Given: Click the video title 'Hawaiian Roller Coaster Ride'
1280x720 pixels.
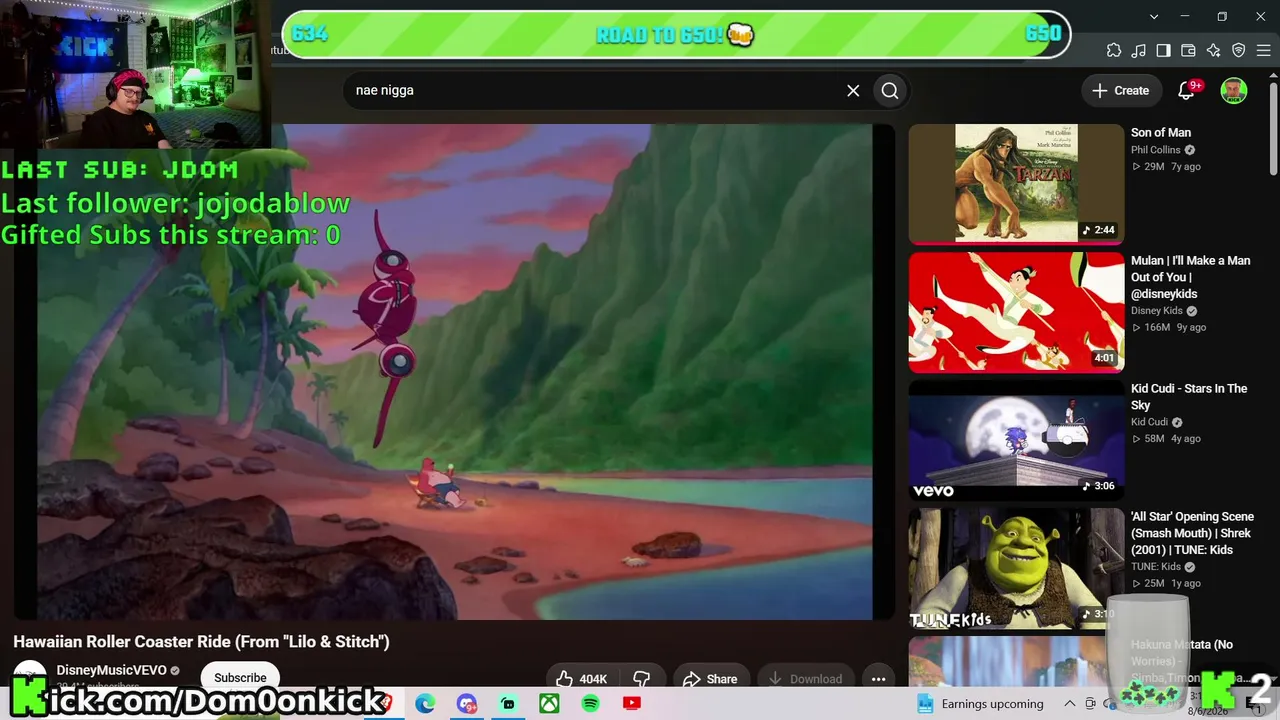Looking at the screenshot, I should 201,642.
